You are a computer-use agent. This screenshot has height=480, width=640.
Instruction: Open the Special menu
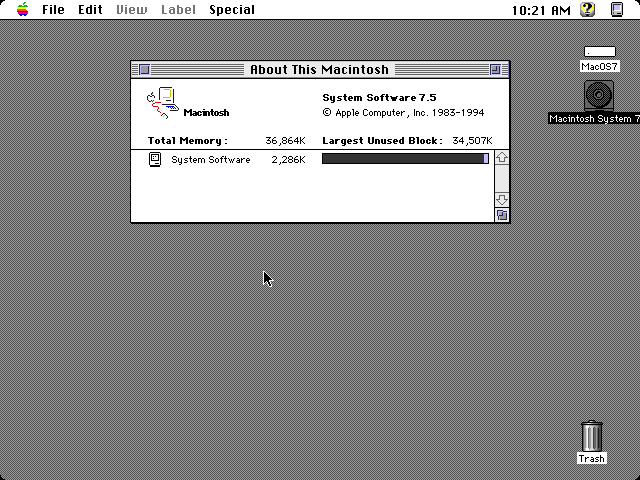click(x=232, y=9)
